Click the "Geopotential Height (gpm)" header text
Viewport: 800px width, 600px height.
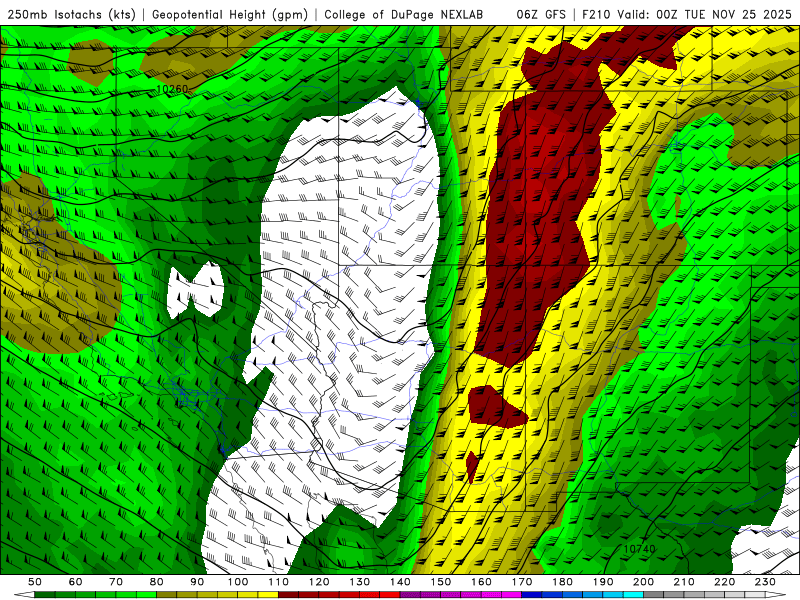(x=230, y=14)
